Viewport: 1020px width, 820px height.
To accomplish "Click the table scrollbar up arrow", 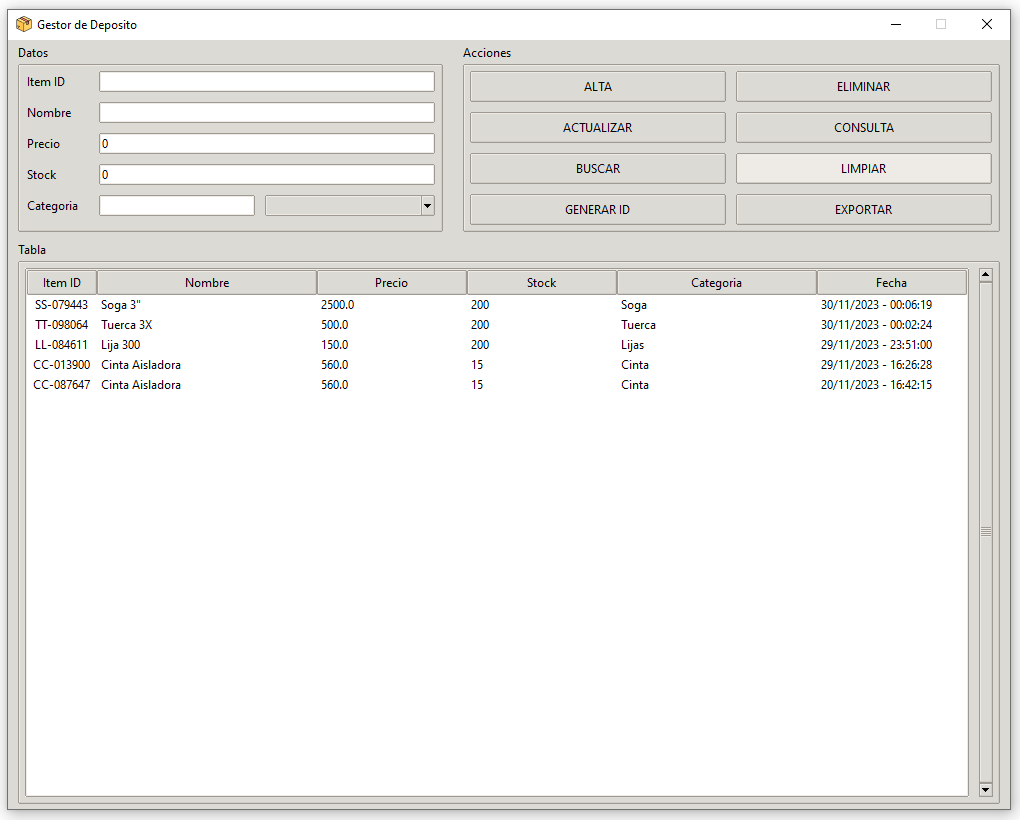I will click(985, 274).
